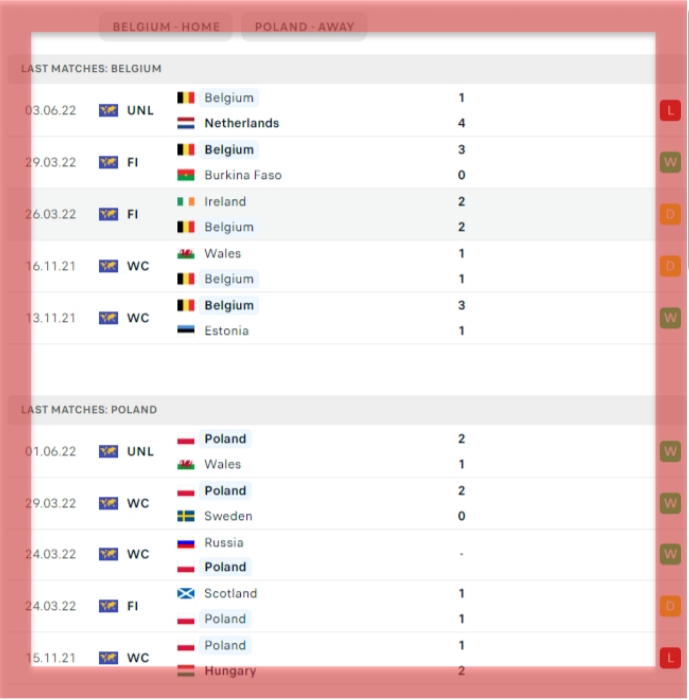Click the red L badge for Poland vs Hungary
This screenshot has width=689, height=700.
(670, 658)
